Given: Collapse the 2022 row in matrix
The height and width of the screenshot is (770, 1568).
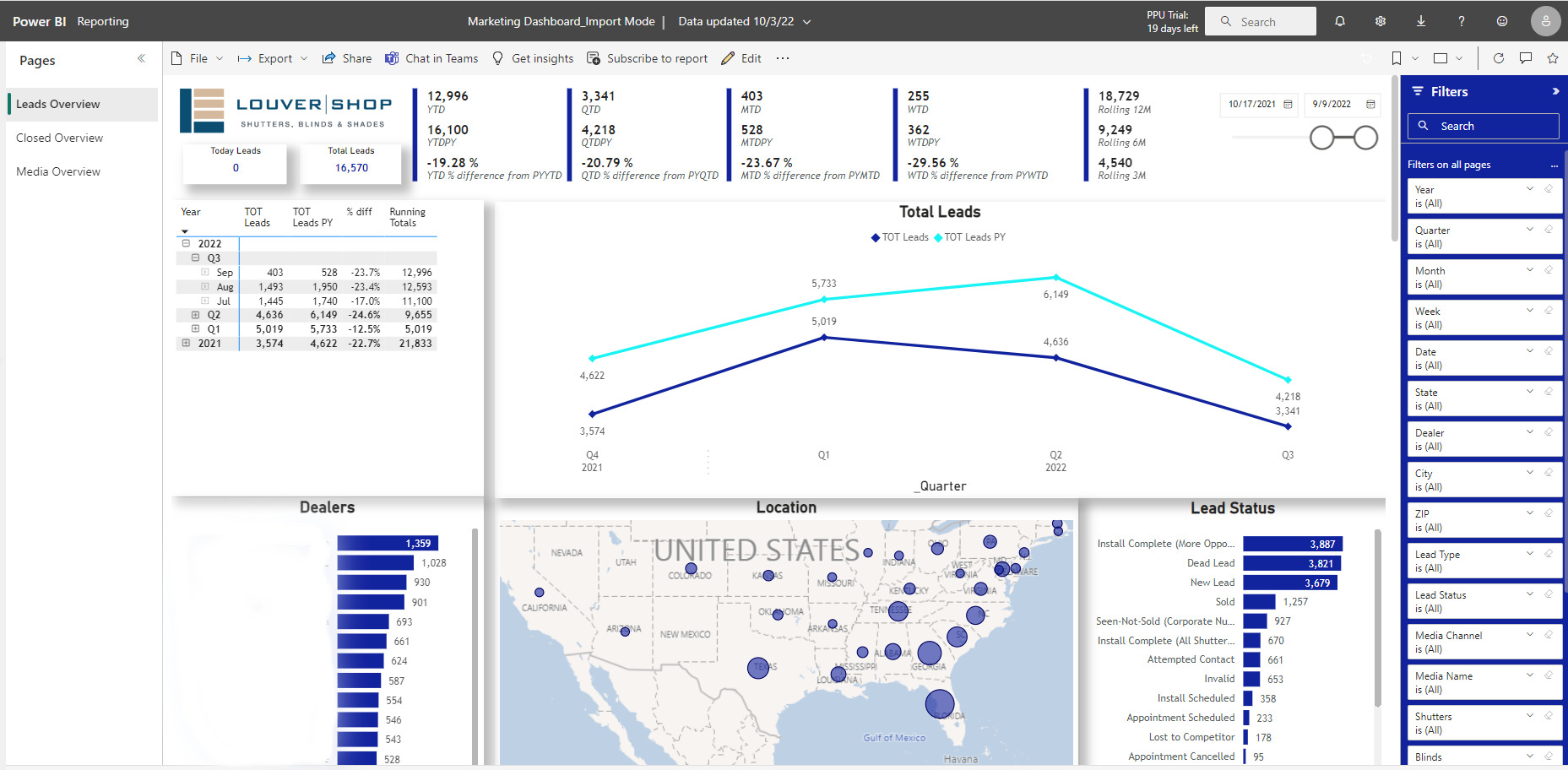Looking at the screenshot, I should point(187,243).
